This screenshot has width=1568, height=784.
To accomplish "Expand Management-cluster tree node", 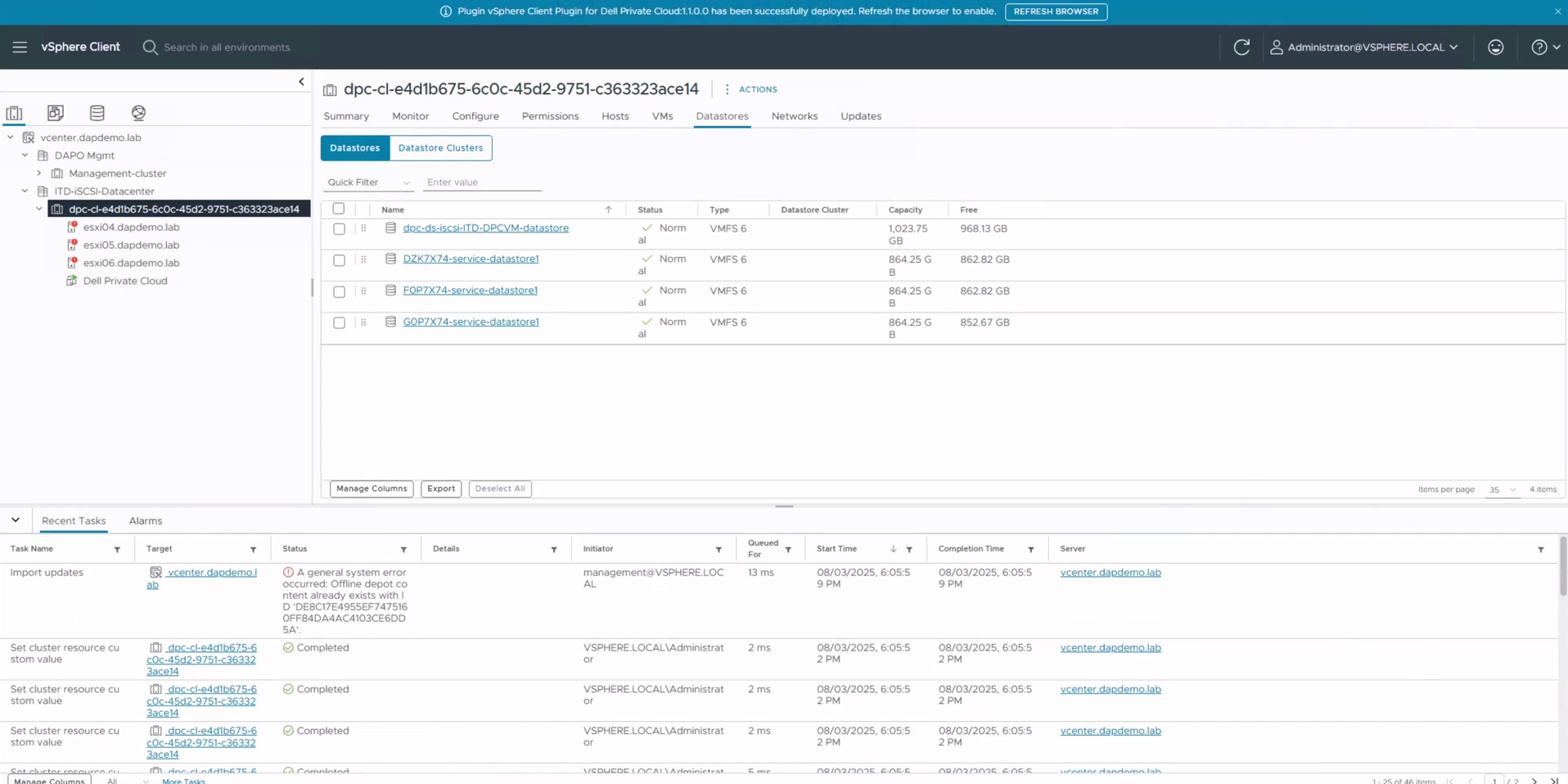I will [x=38, y=173].
